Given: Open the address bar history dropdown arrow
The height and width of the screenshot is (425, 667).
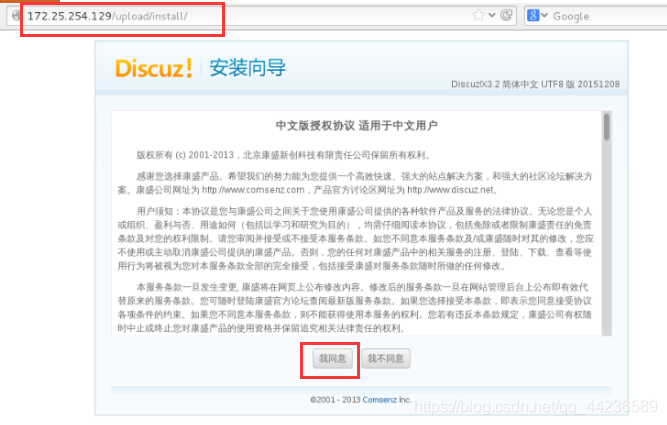Looking at the screenshot, I should point(492,16).
